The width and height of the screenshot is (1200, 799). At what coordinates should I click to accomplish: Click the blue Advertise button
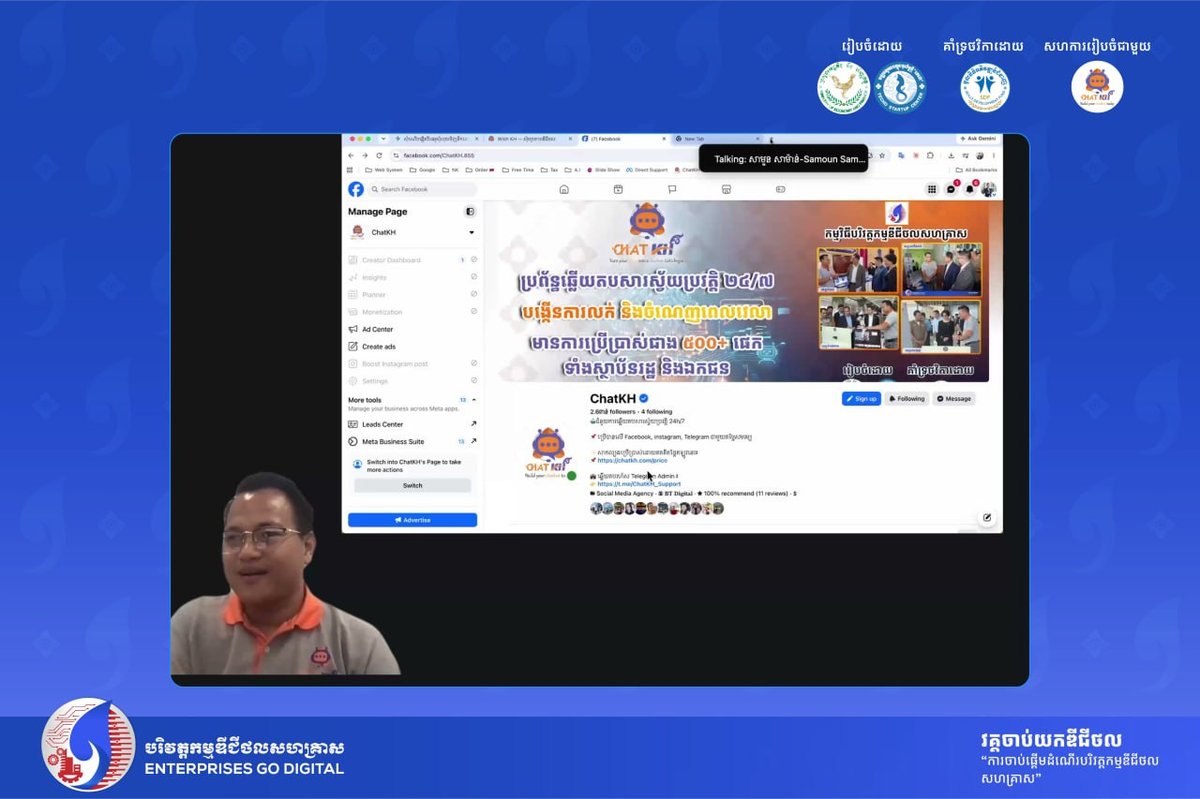pyautogui.click(x=412, y=520)
